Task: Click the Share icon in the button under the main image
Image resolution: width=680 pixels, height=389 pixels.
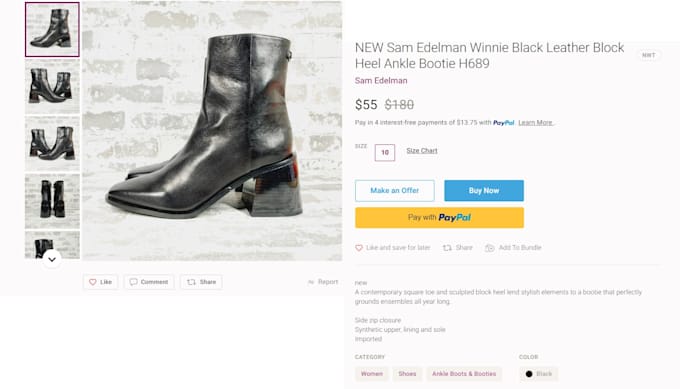Action: point(191,282)
